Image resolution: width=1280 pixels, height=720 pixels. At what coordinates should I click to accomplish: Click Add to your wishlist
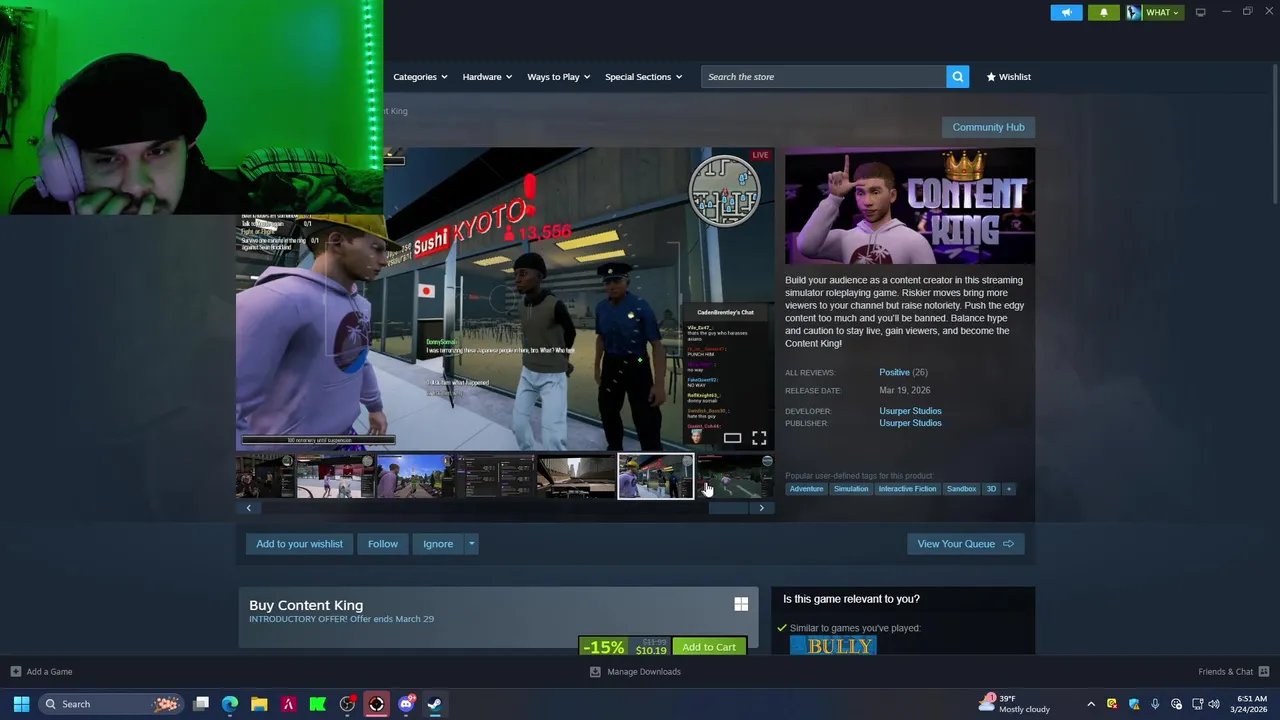299,544
